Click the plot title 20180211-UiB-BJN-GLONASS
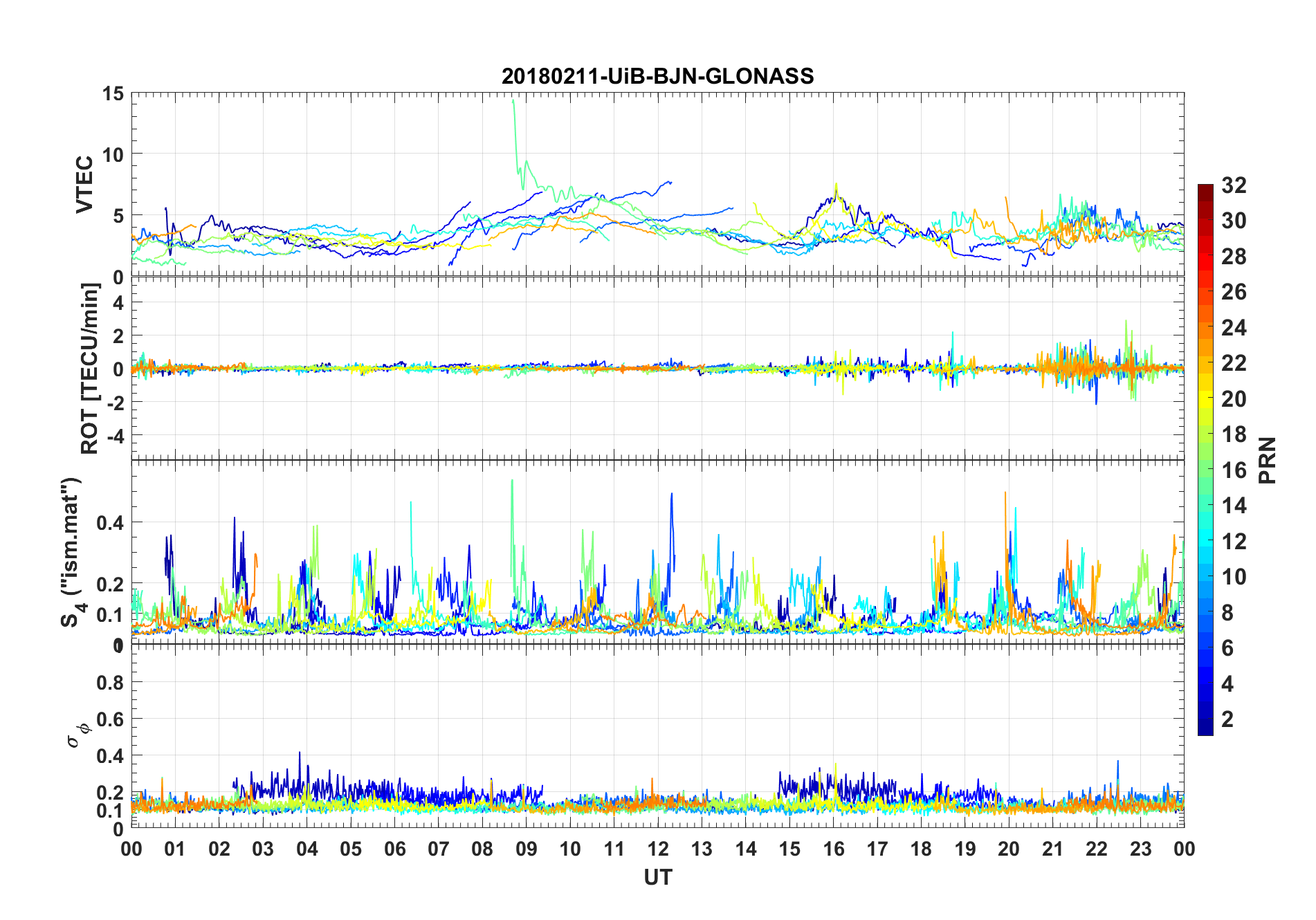Viewport: 1316px width, 920px height. [657, 76]
